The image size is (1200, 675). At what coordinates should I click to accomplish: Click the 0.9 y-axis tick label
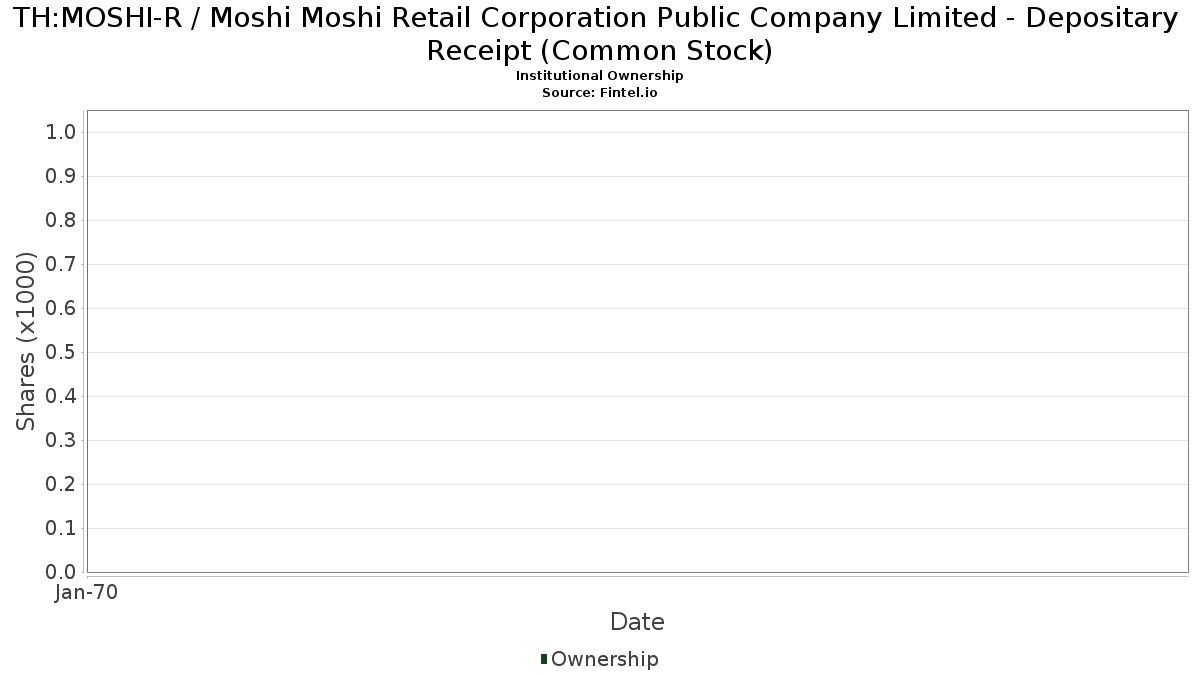[62, 177]
